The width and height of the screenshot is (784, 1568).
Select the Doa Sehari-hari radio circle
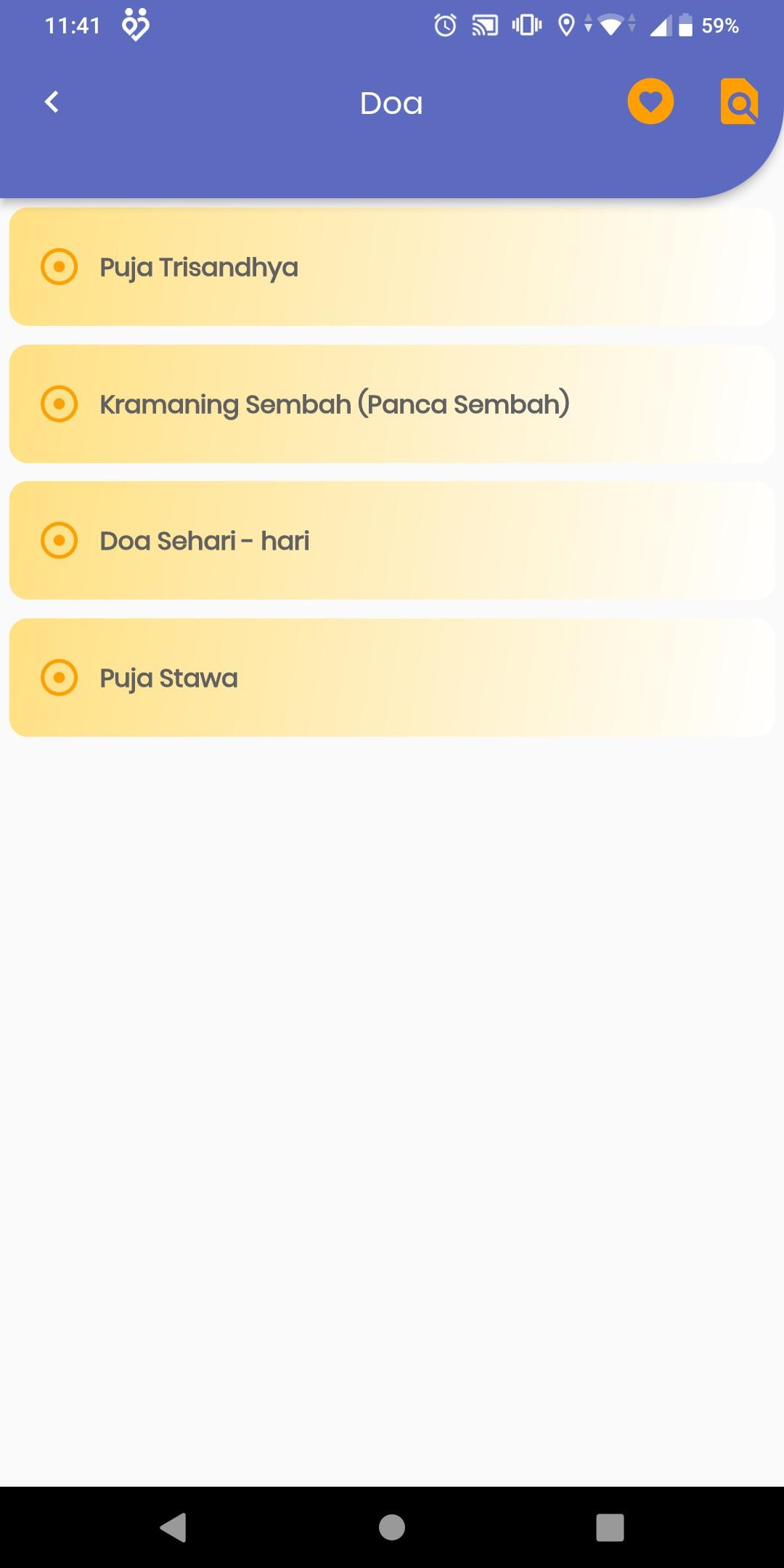tap(59, 540)
